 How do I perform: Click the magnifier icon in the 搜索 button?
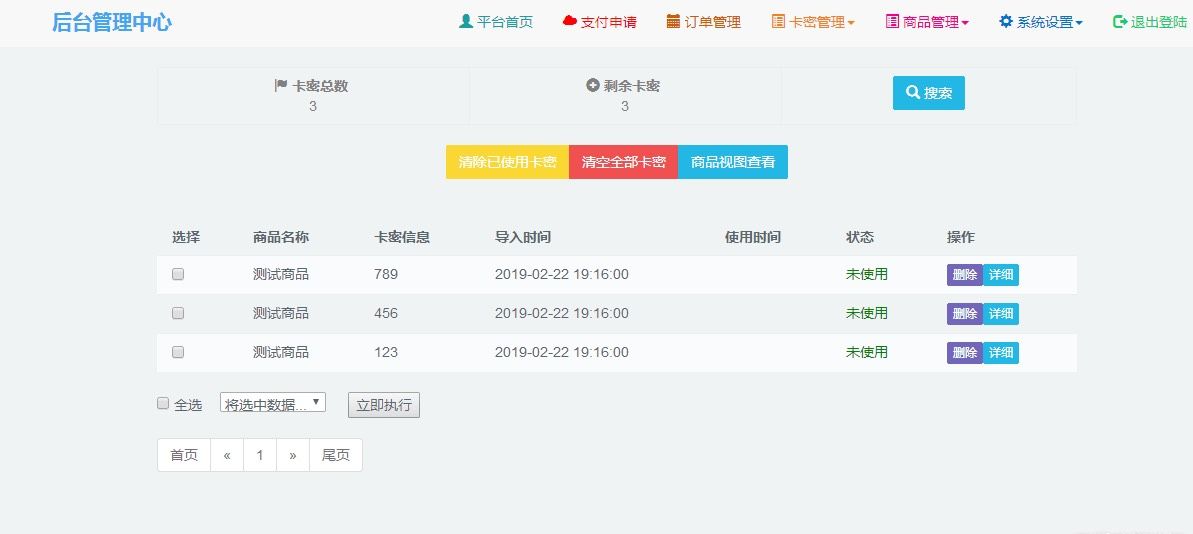click(x=913, y=93)
